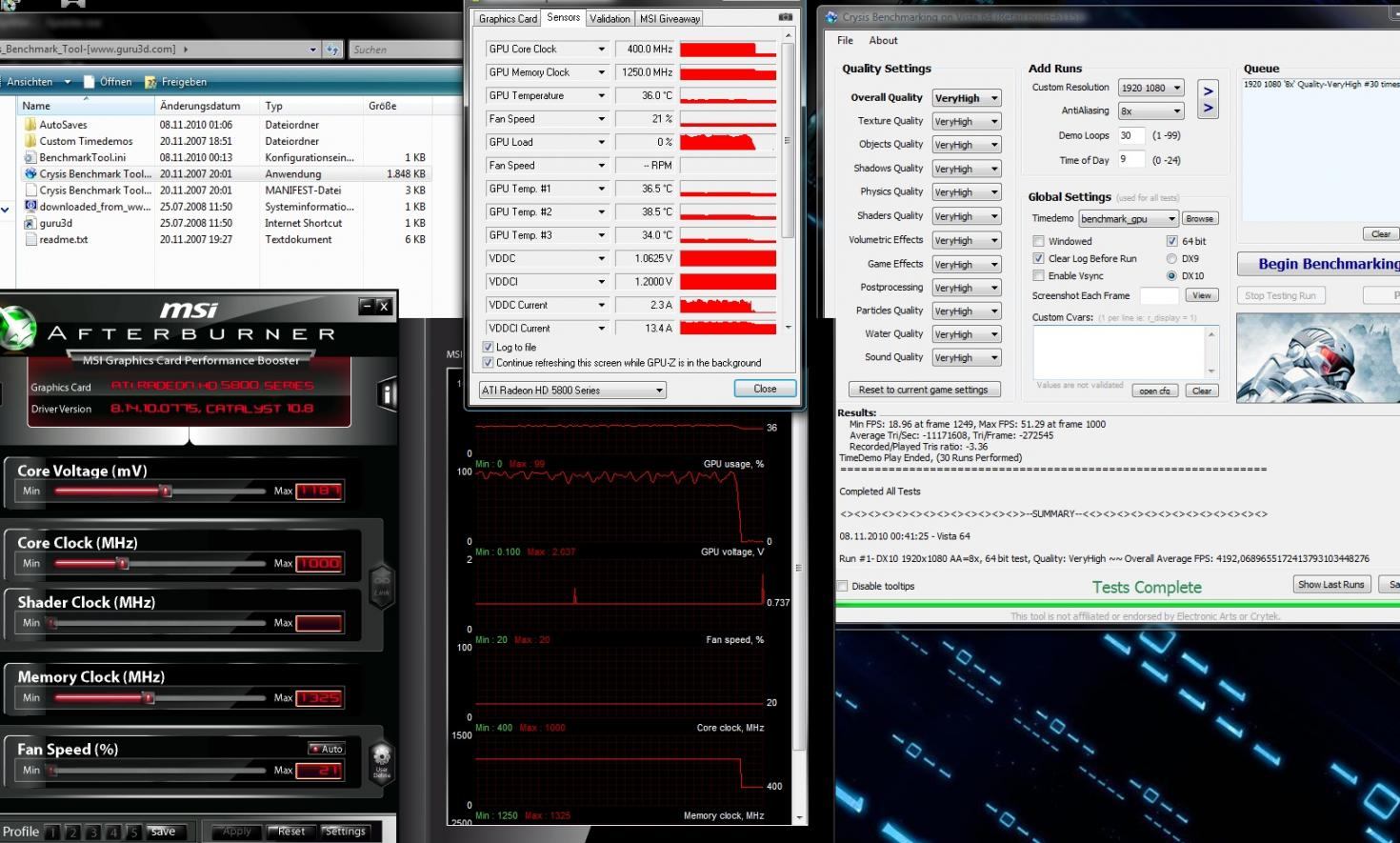Select Afterburner profile slot 1
This screenshot has height=843, width=1400.
pyautogui.click(x=53, y=832)
